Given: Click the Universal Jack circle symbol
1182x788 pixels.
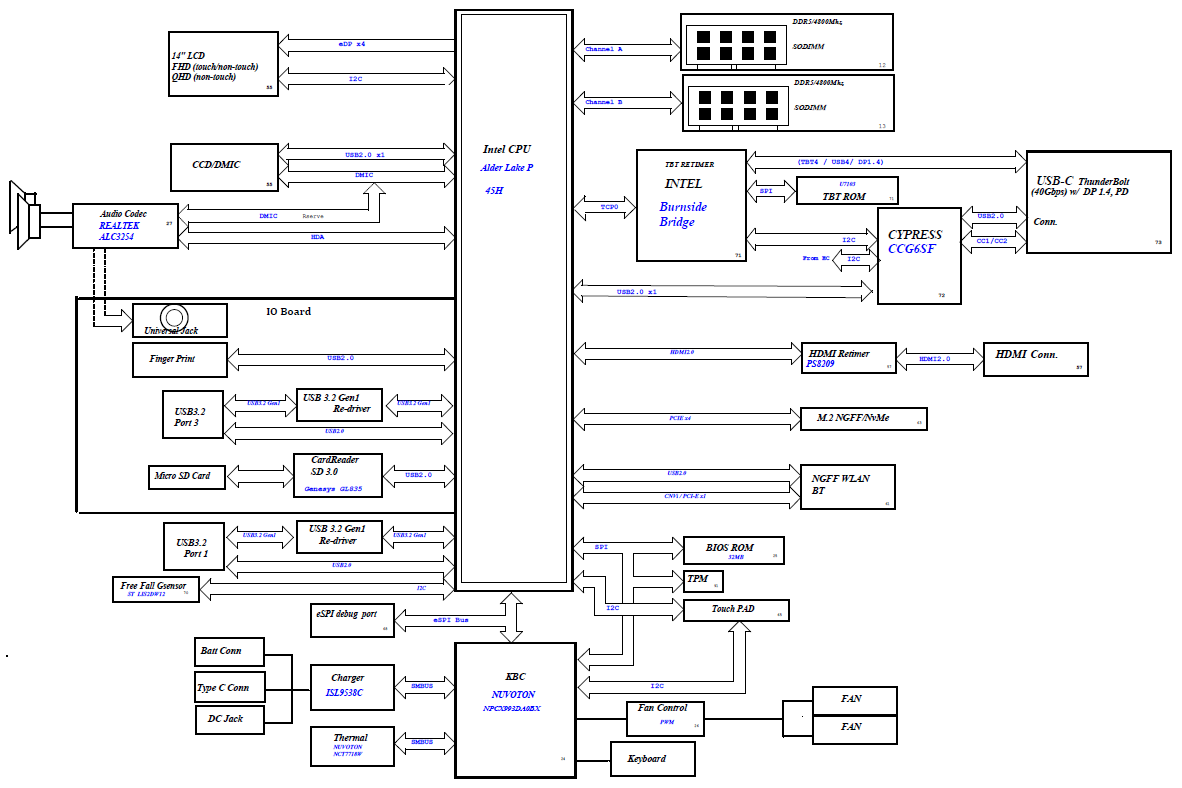Looking at the screenshot, I should 177,316.
